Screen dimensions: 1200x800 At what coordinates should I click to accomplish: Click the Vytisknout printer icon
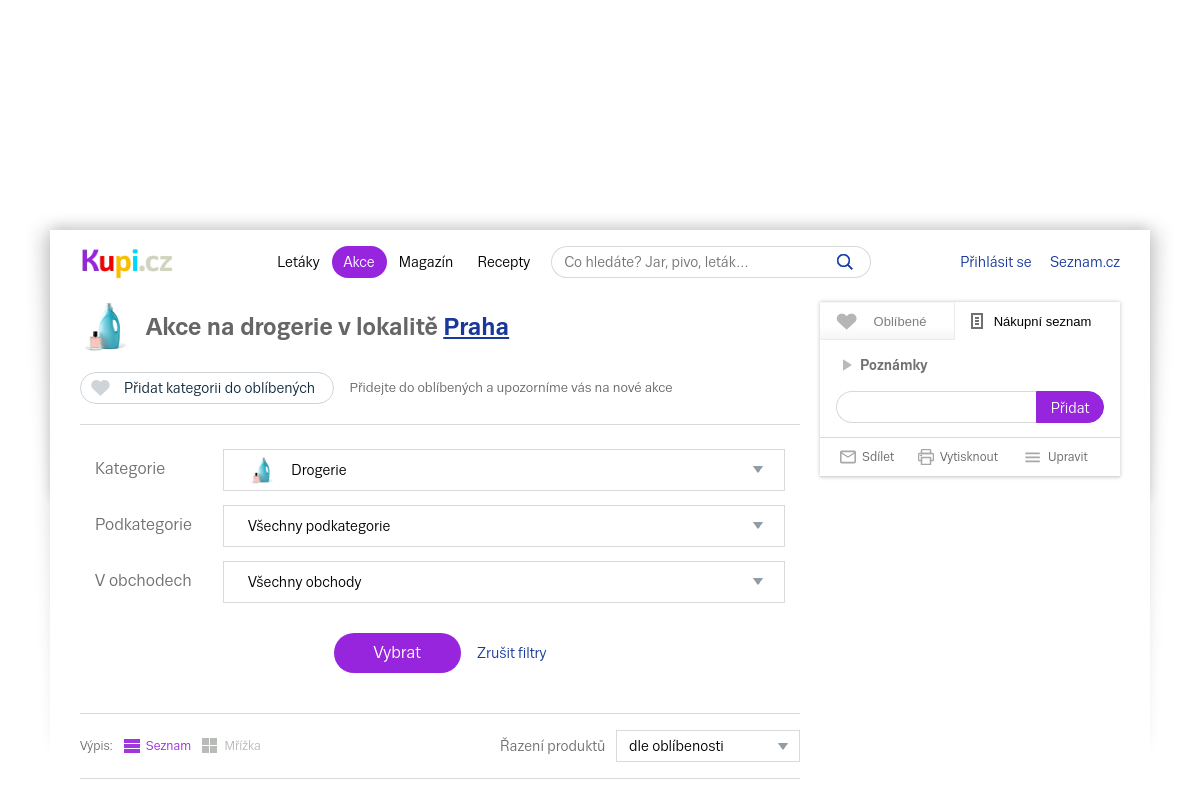coord(926,457)
